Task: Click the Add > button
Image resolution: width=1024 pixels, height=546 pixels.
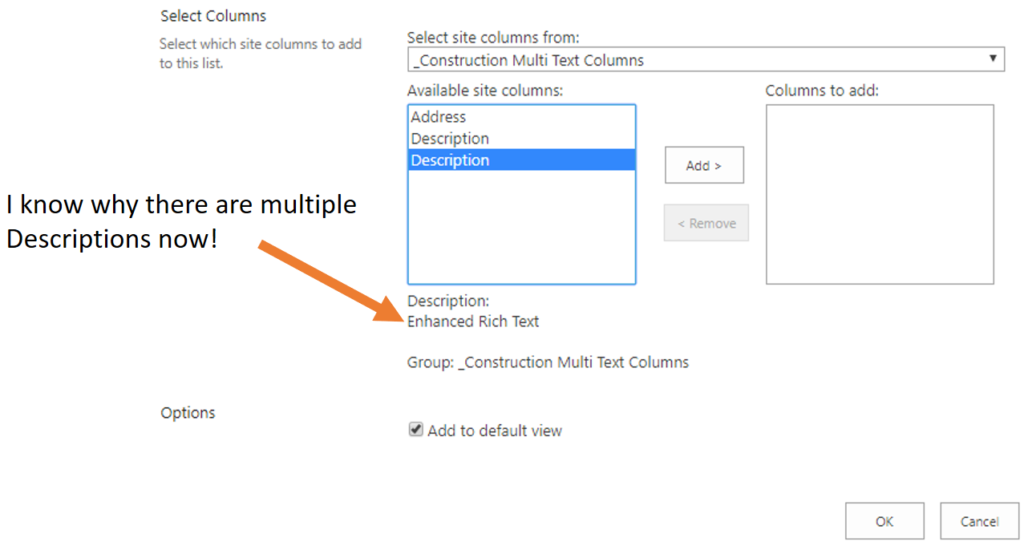Action: pos(704,165)
